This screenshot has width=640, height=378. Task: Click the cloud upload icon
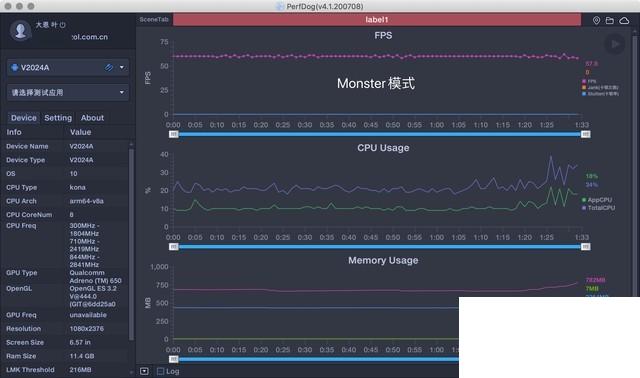click(624, 20)
